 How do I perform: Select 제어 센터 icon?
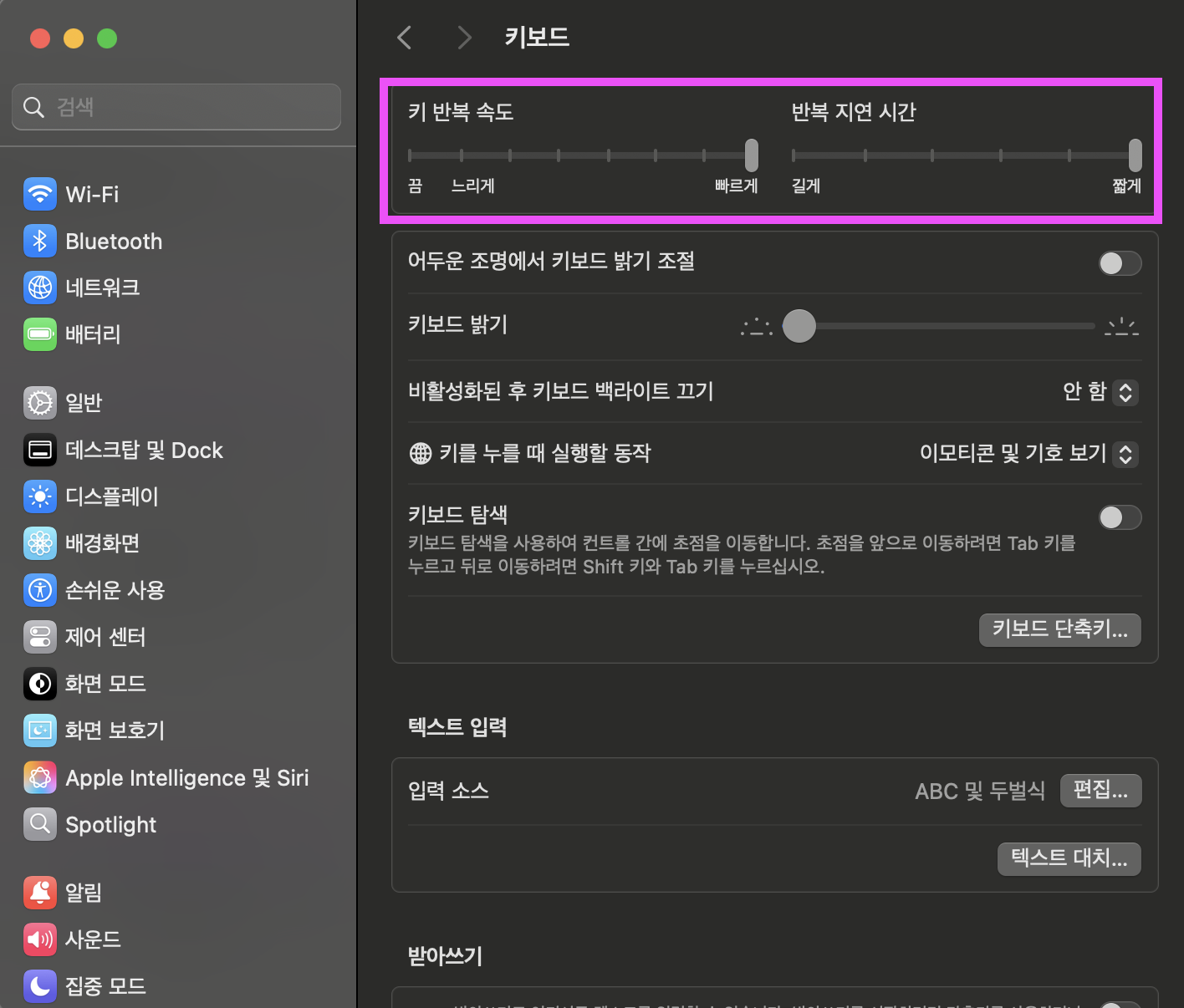point(40,637)
